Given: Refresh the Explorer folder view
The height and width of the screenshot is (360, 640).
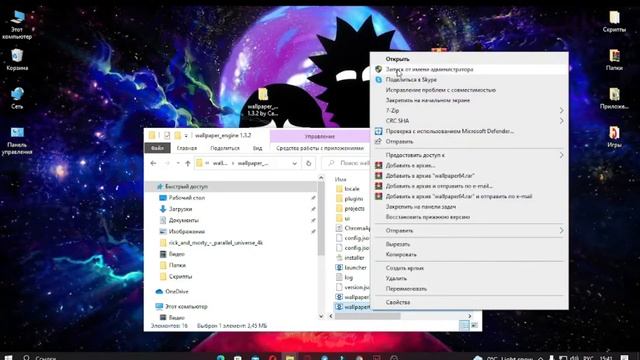Looking at the screenshot, I should pyautogui.click(x=309, y=163).
